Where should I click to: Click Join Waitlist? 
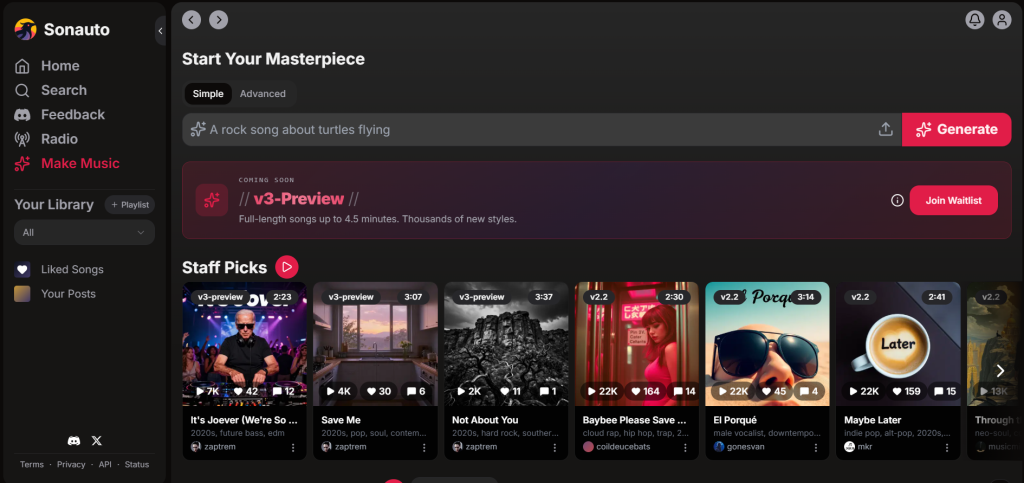click(x=953, y=200)
